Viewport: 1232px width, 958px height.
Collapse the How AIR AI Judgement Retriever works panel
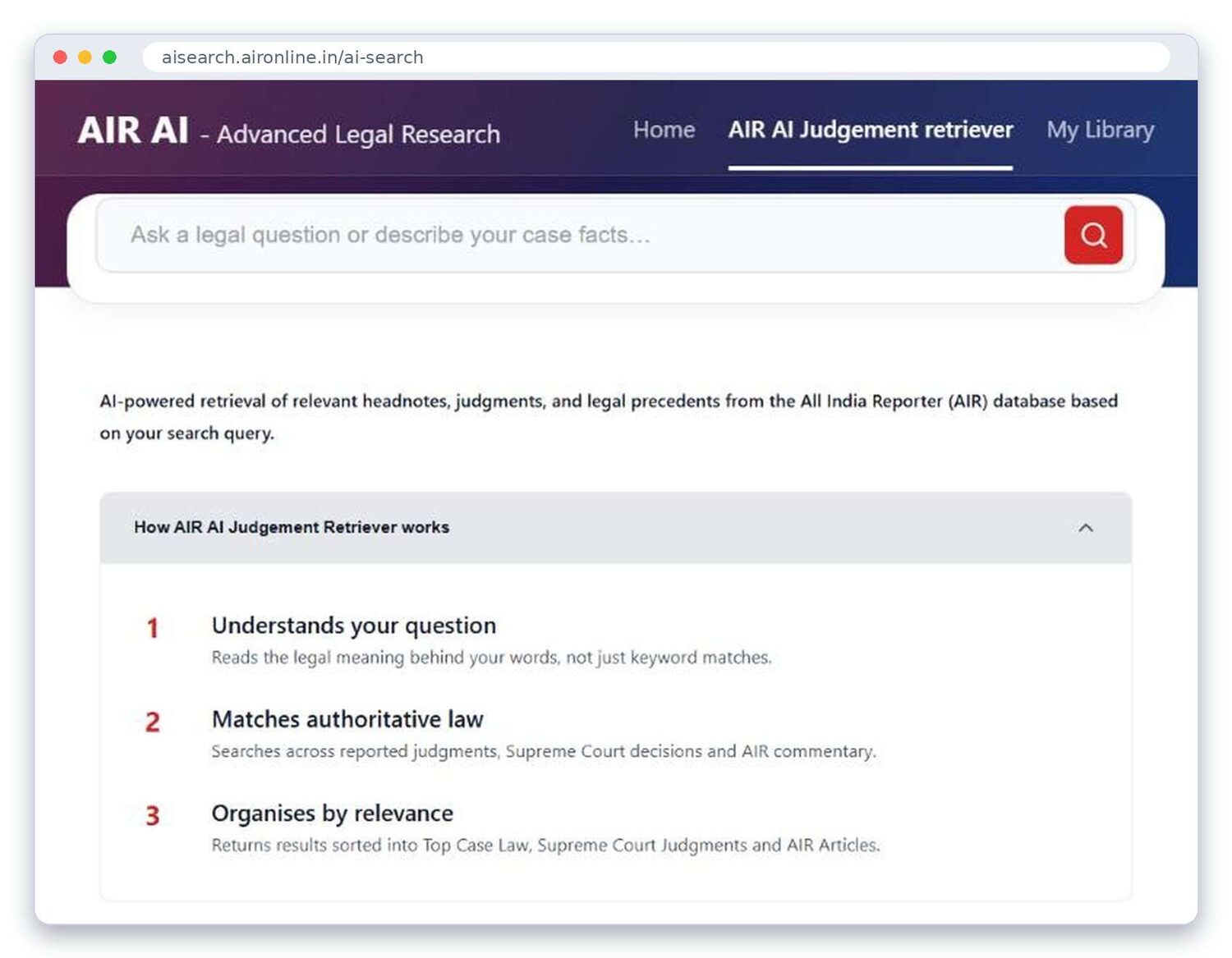click(x=1086, y=528)
